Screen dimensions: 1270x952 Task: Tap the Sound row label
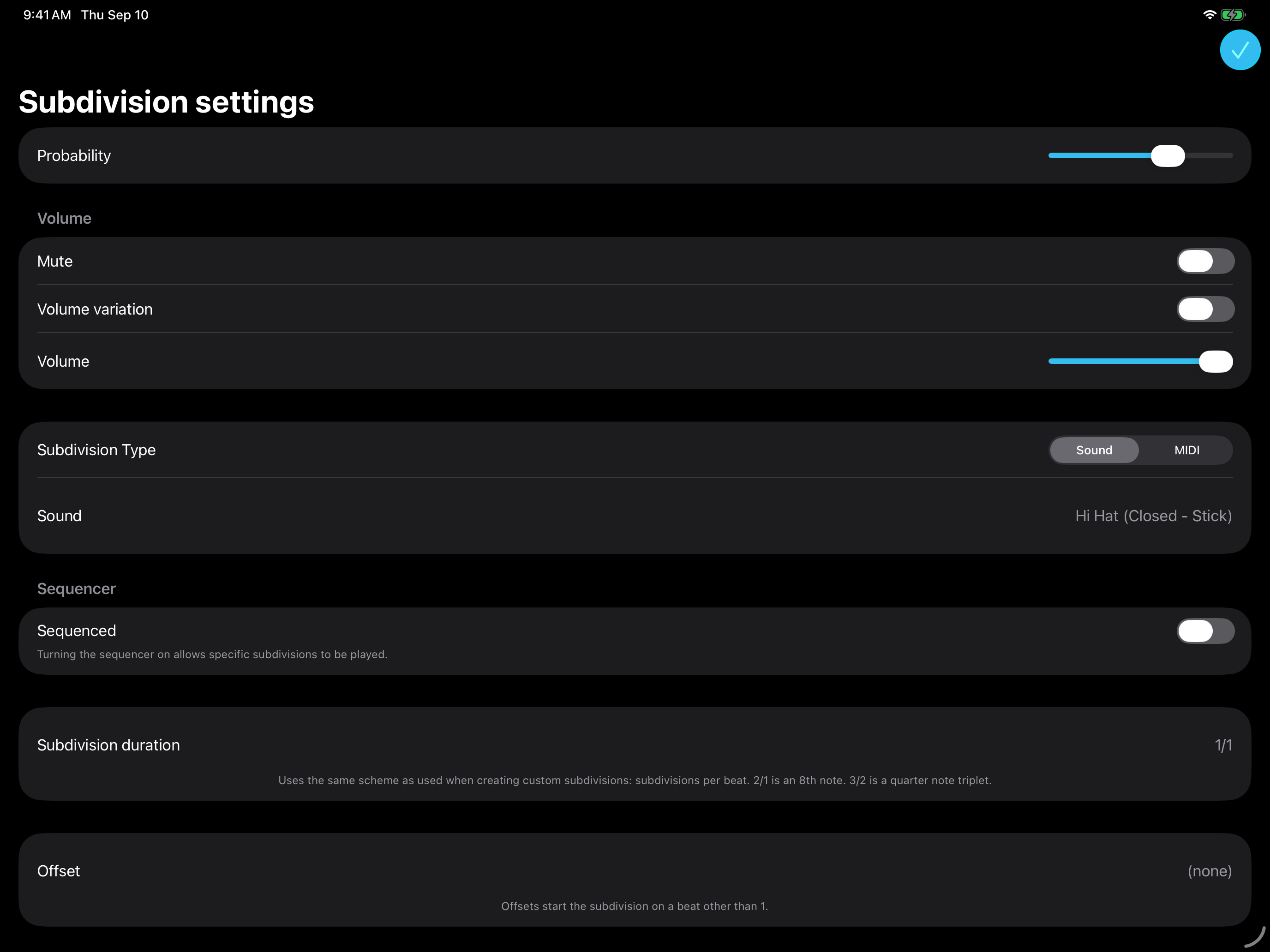59,516
